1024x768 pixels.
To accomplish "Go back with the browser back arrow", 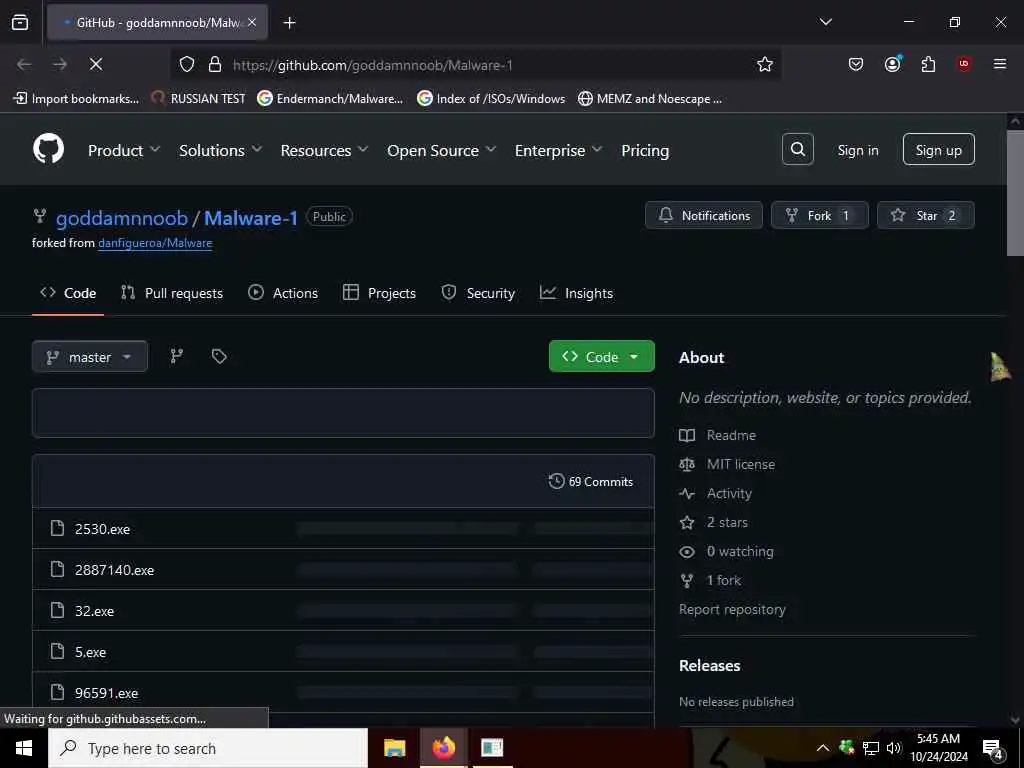I will tap(24, 64).
